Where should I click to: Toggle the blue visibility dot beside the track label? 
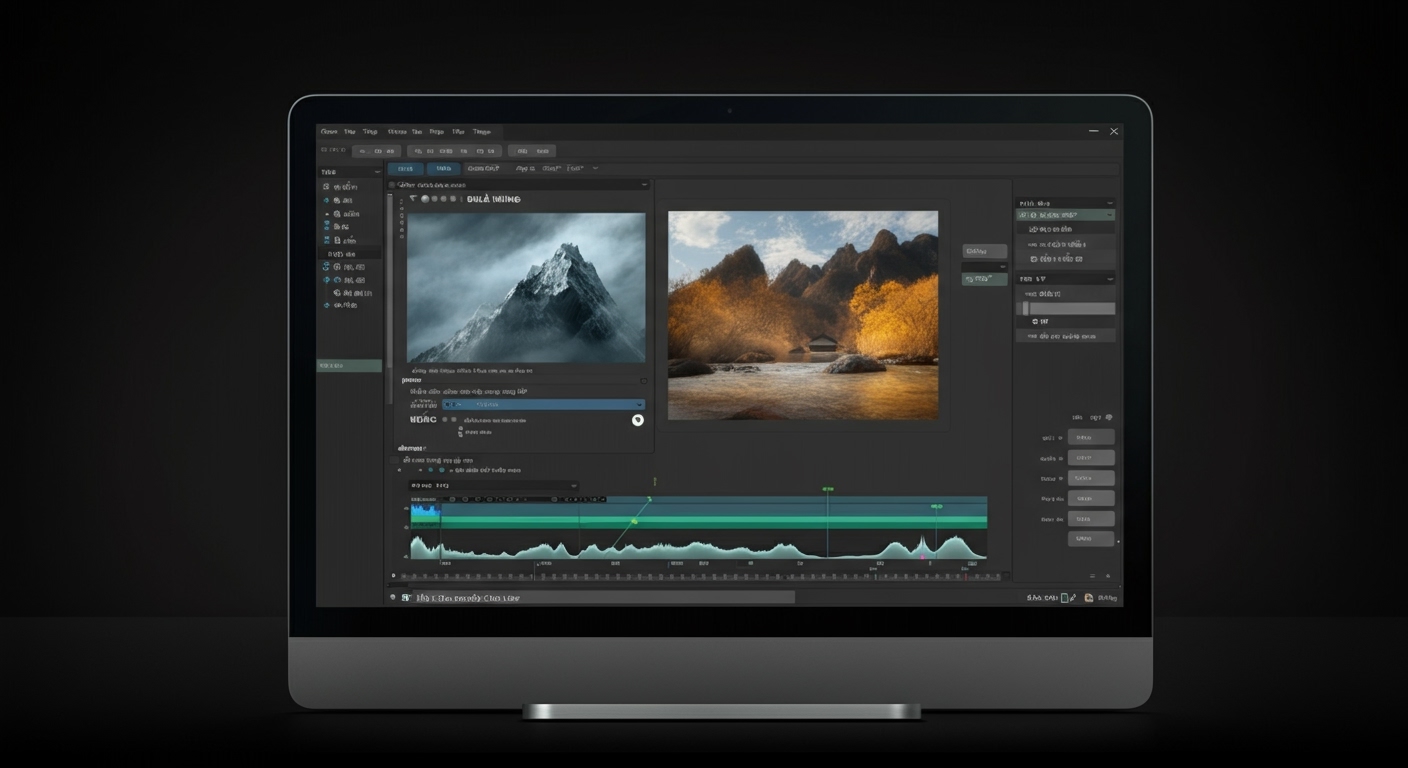point(430,470)
